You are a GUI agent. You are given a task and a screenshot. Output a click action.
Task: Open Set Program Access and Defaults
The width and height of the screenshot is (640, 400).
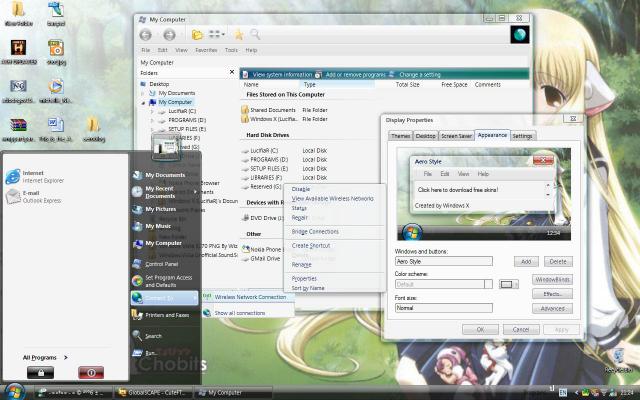(169, 281)
